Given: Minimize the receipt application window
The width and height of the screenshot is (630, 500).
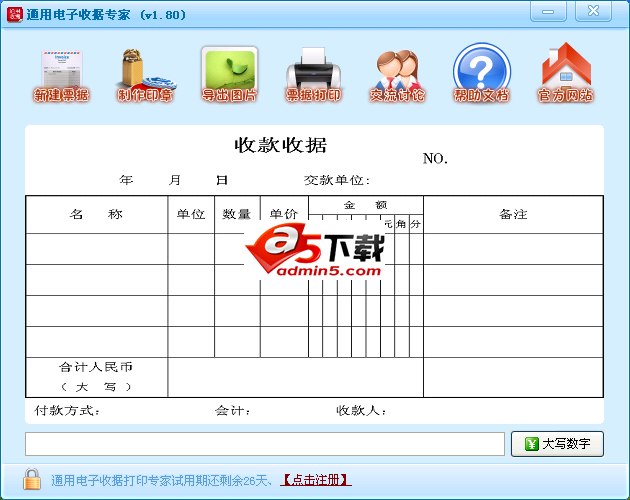Looking at the screenshot, I should tap(548, 11).
